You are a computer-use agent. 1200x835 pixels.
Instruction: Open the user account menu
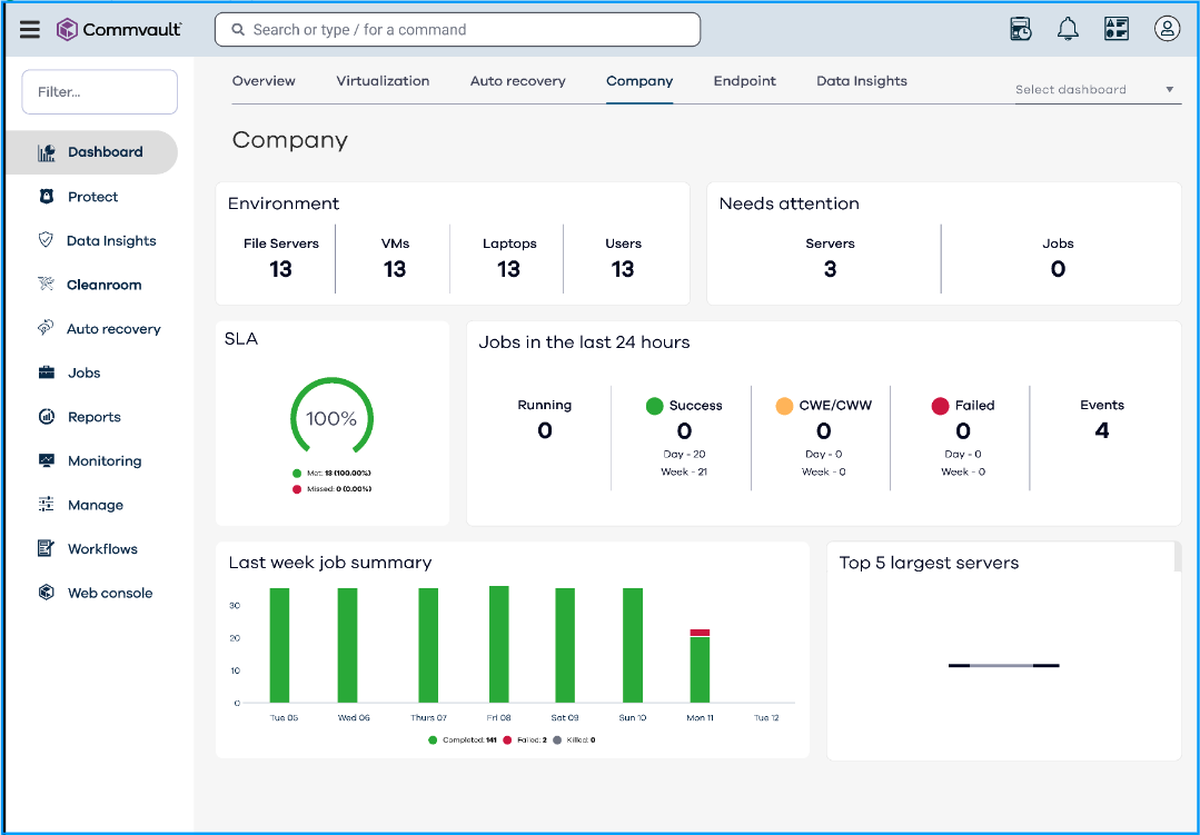(1167, 29)
